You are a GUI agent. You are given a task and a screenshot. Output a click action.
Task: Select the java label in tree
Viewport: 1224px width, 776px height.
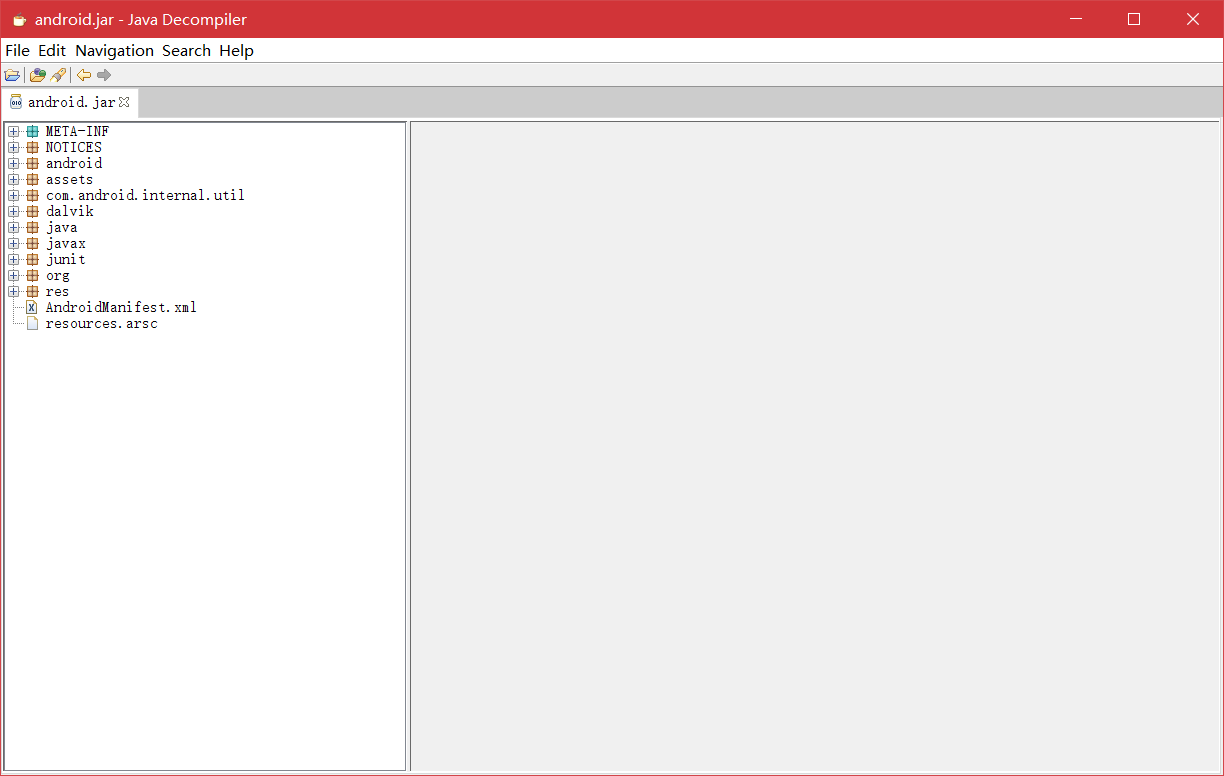[x=61, y=227]
